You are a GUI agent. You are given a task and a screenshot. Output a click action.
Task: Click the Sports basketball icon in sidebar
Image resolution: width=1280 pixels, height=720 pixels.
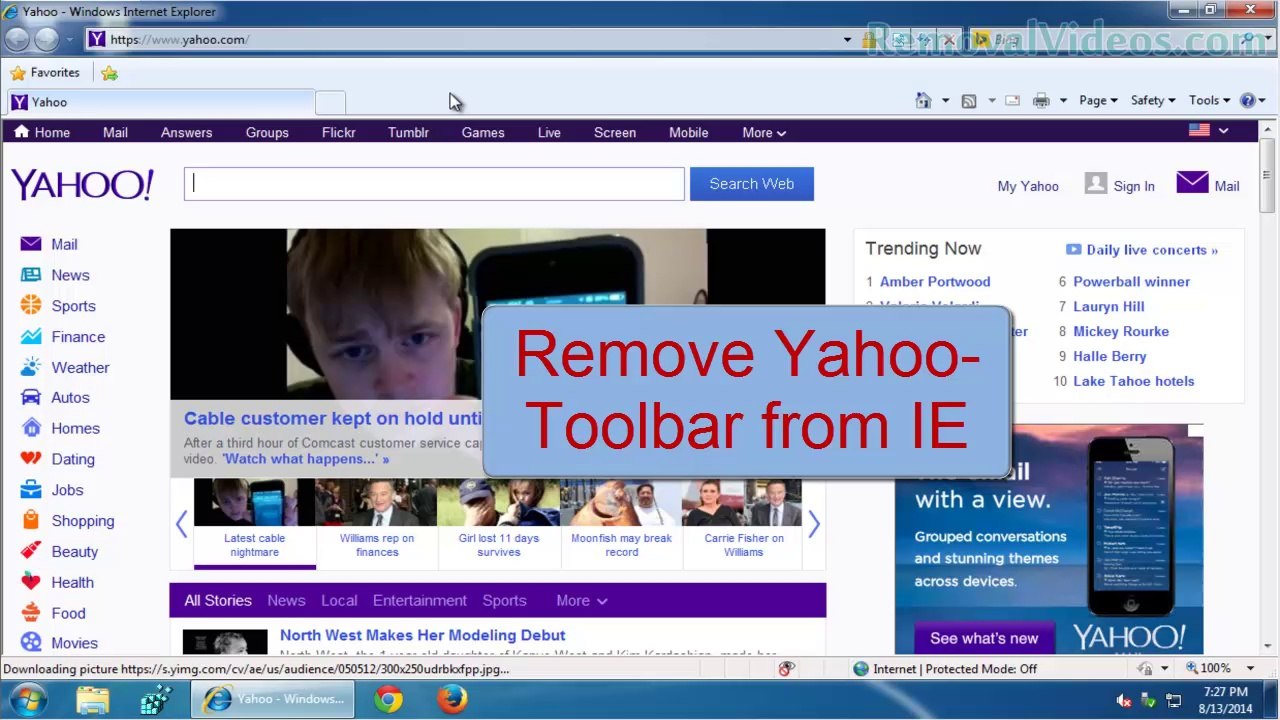click(31, 306)
